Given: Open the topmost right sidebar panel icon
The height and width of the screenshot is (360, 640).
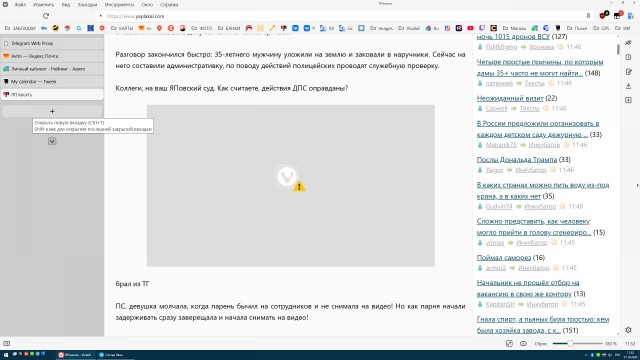Looking at the screenshot, I should pyautogui.click(x=629, y=43).
